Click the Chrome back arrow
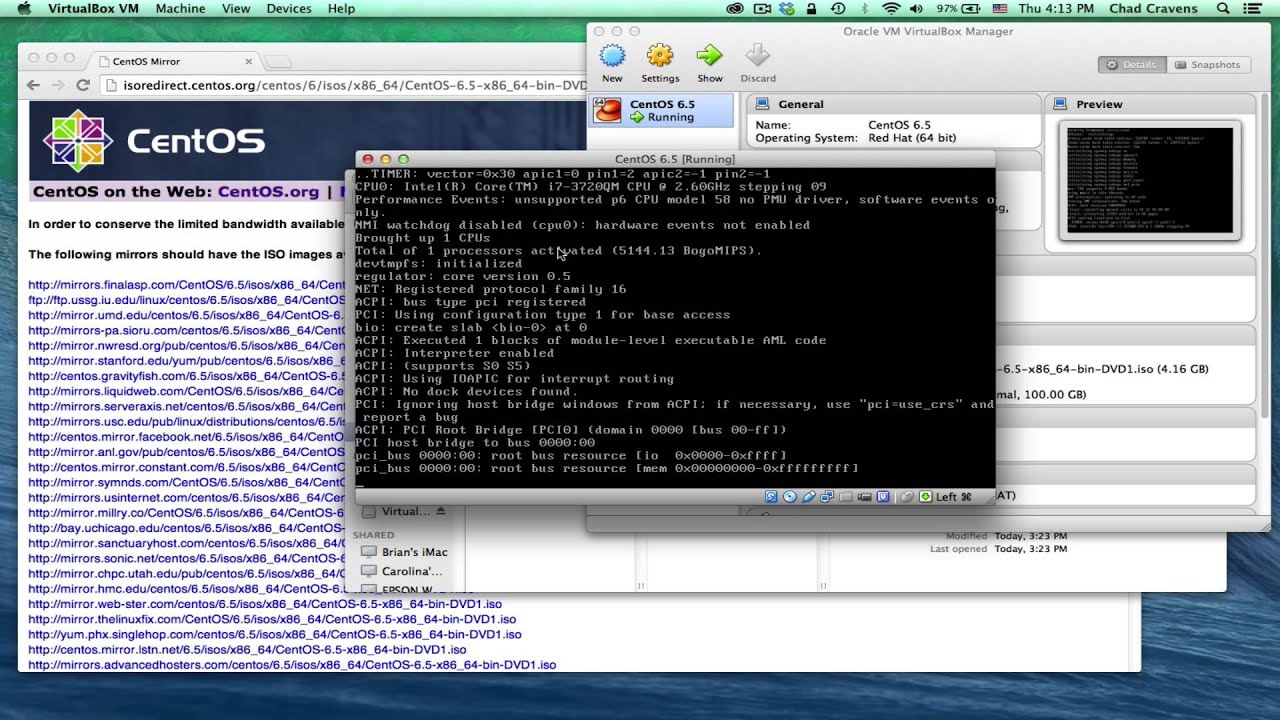The width and height of the screenshot is (1280, 720). (33, 86)
